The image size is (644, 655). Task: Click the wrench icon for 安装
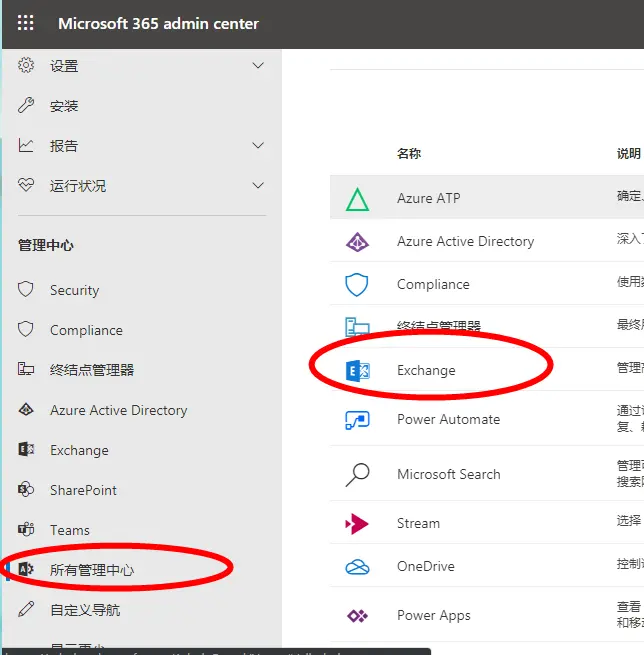(26, 105)
